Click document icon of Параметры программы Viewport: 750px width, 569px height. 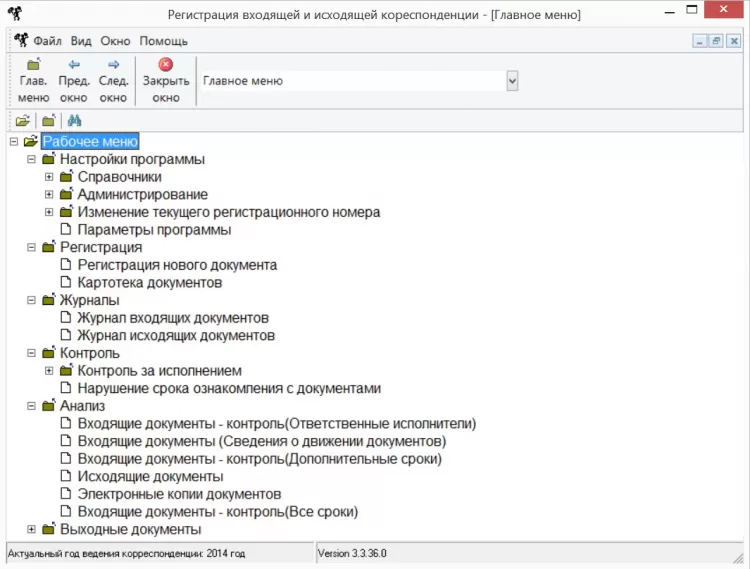[x=66, y=229]
